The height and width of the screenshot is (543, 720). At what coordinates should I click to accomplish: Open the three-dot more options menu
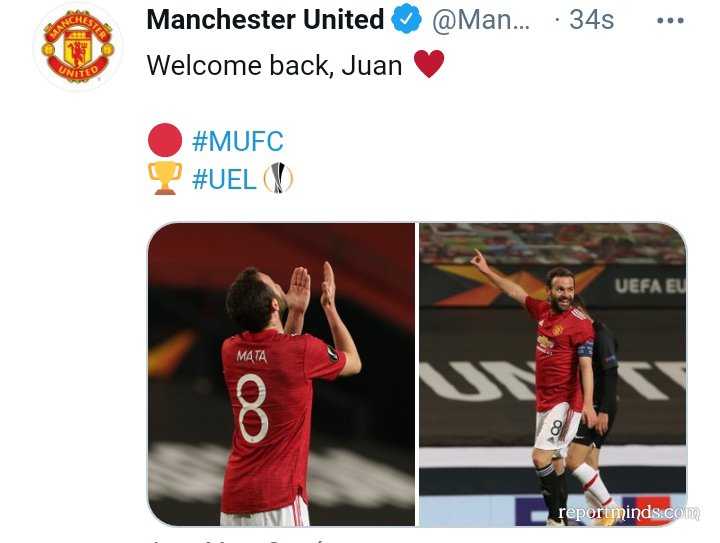pyautogui.click(x=670, y=21)
